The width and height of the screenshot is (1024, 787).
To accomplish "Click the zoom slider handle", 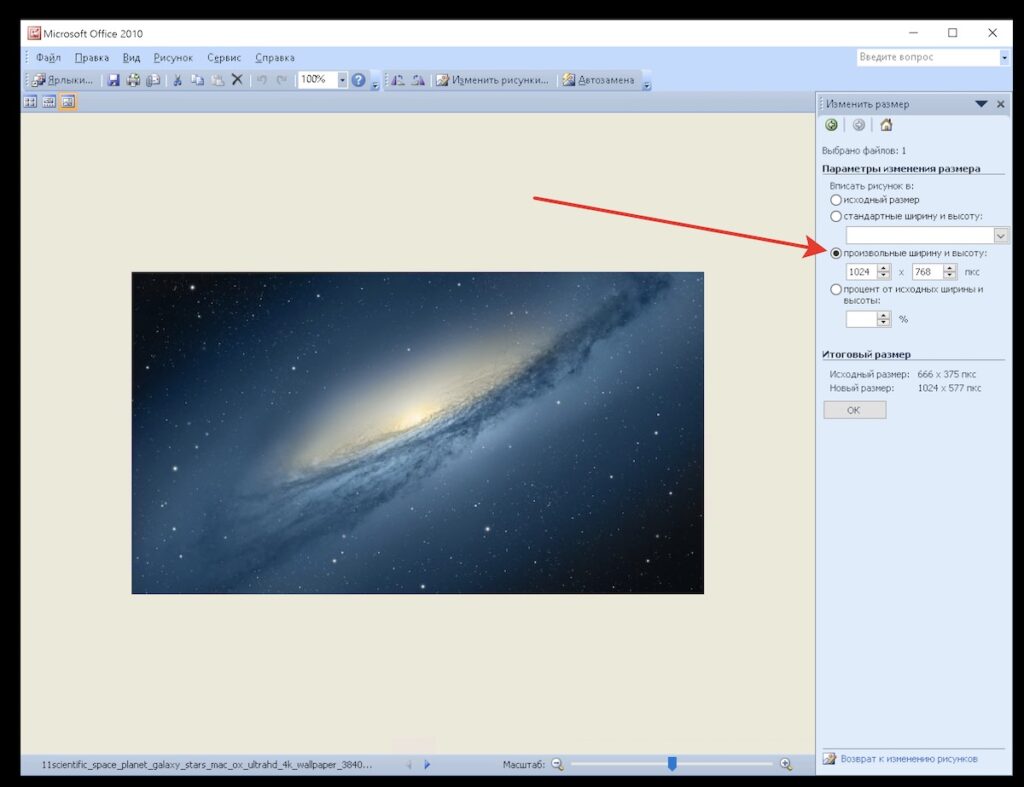I will [672, 763].
